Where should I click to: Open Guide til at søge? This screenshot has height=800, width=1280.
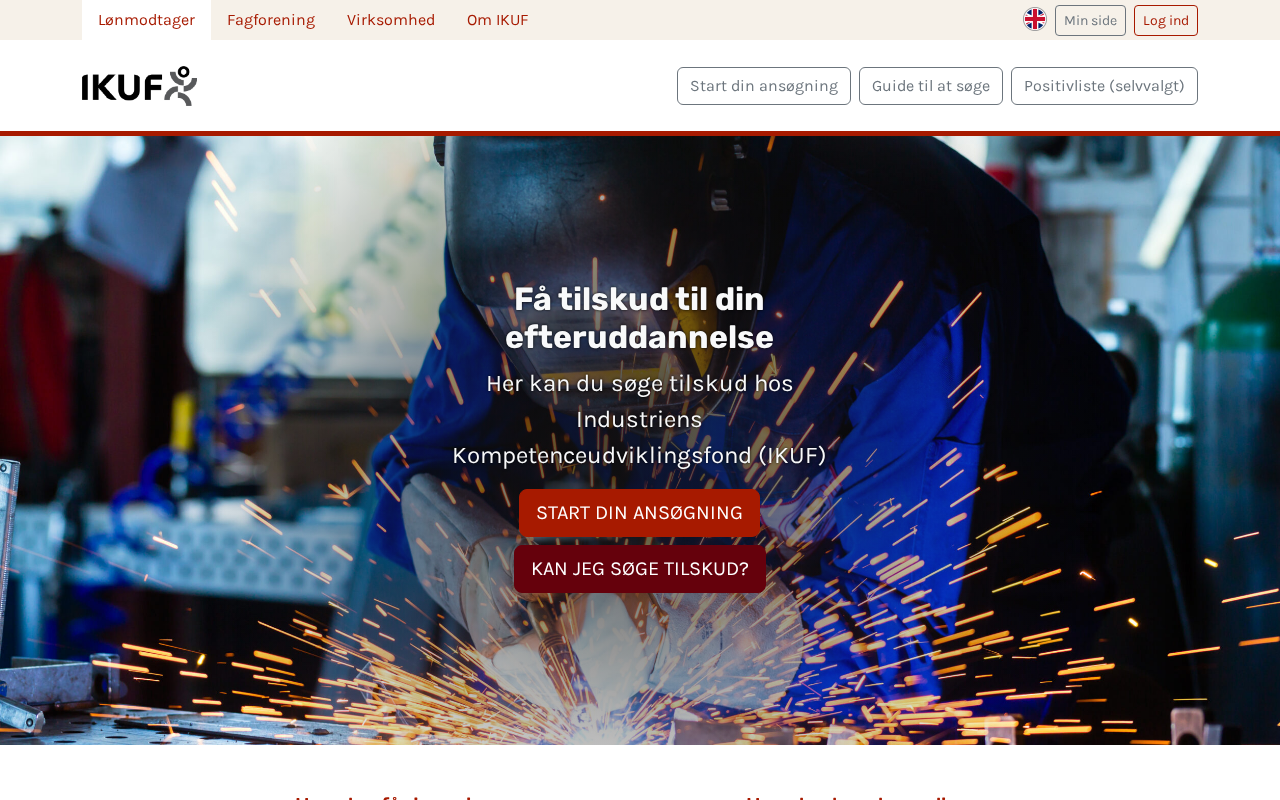click(x=931, y=86)
